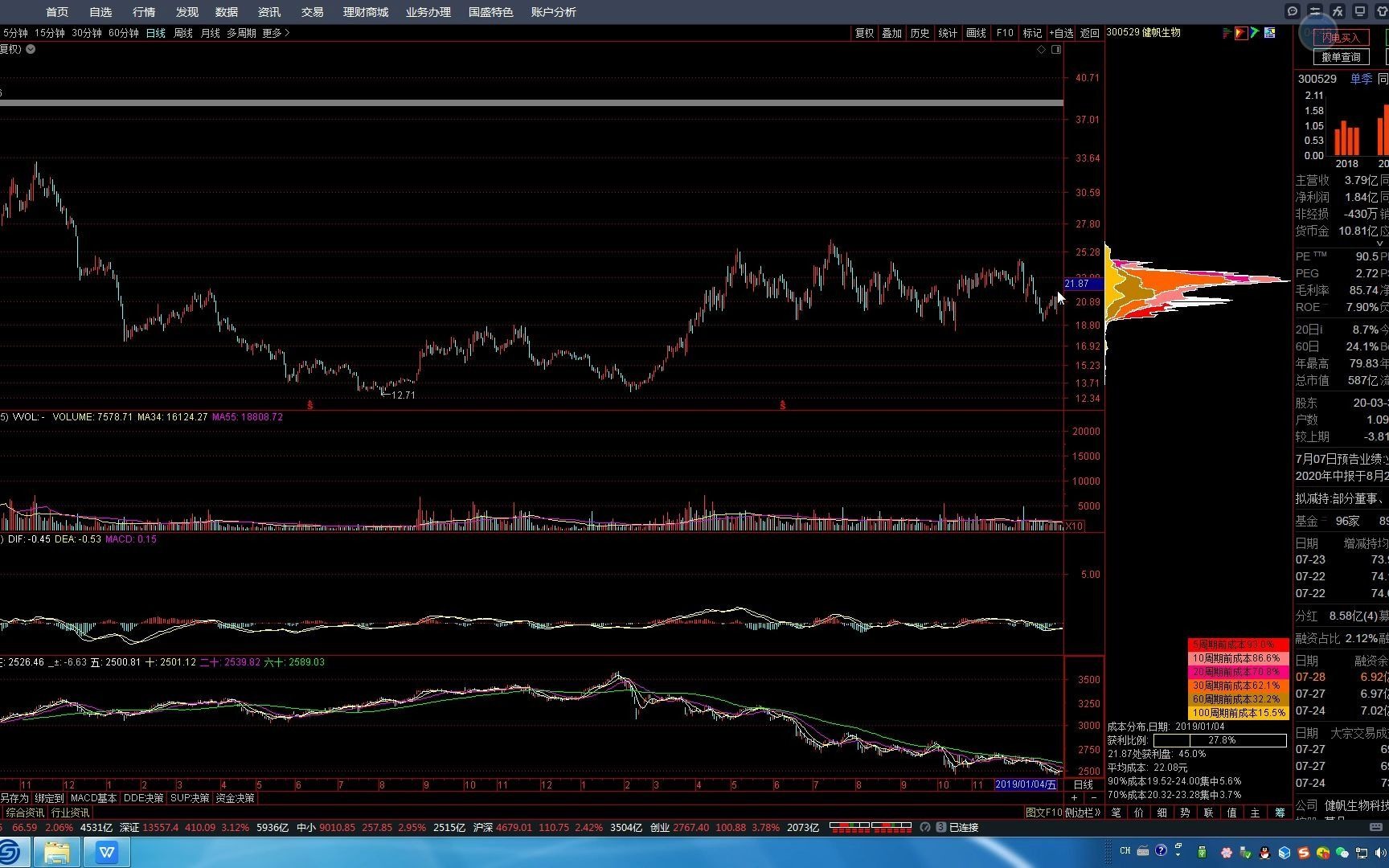Open the 理财商城 menu
This screenshot has height=868, width=1389.
[366, 12]
